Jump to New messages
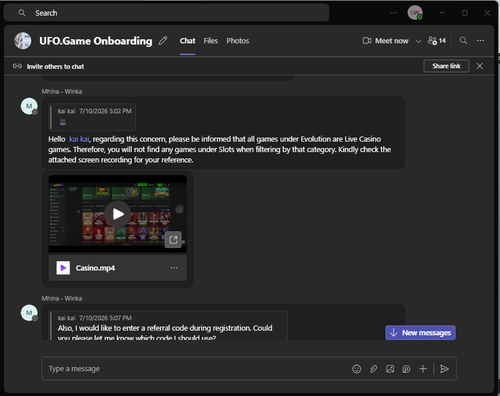The image size is (500, 396). click(x=420, y=333)
